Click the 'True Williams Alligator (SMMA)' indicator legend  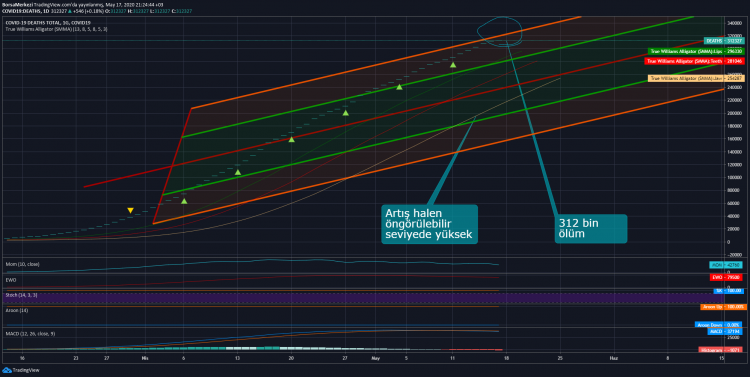click(56, 29)
